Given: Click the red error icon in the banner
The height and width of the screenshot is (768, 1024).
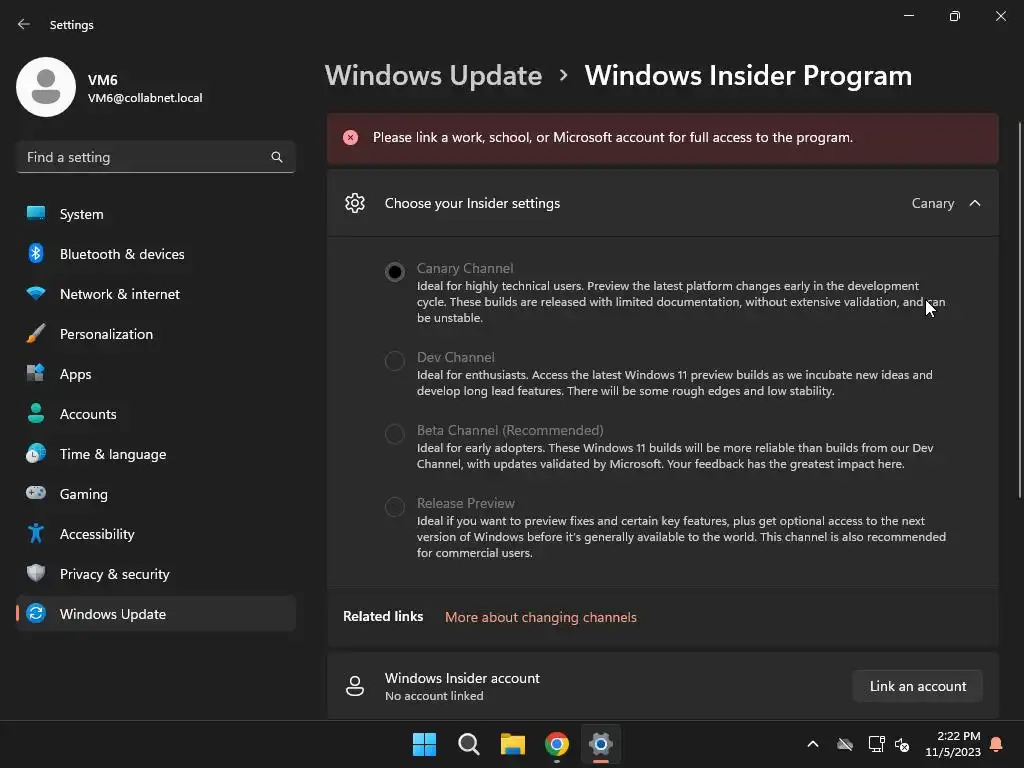Looking at the screenshot, I should [351, 137].
